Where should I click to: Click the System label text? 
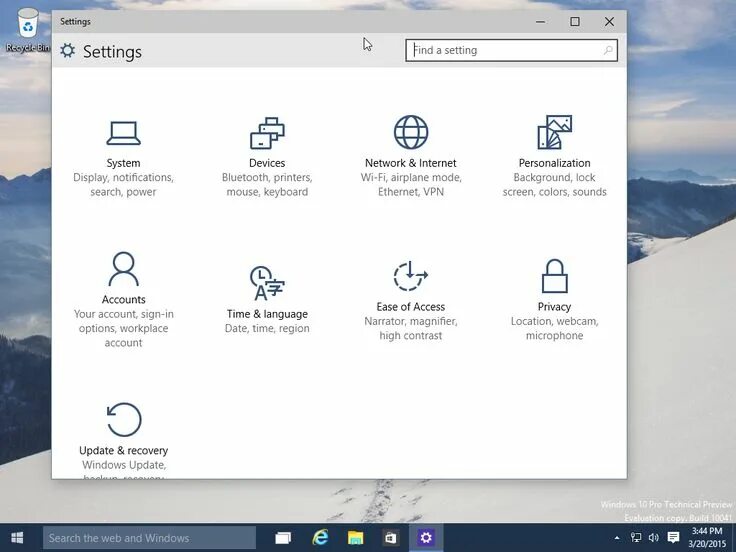123,163
